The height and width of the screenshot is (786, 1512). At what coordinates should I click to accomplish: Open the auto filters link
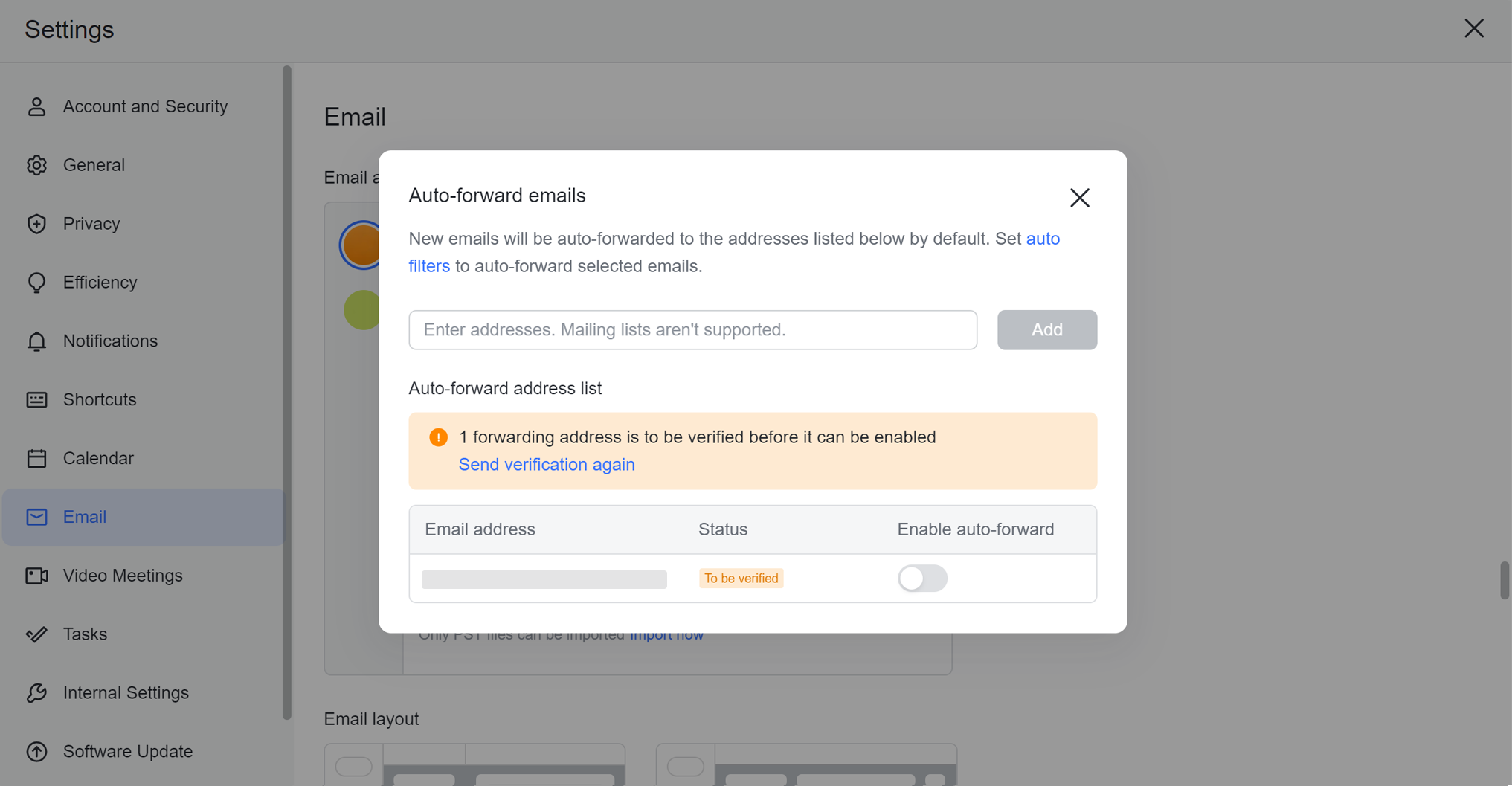[1043, 239]
